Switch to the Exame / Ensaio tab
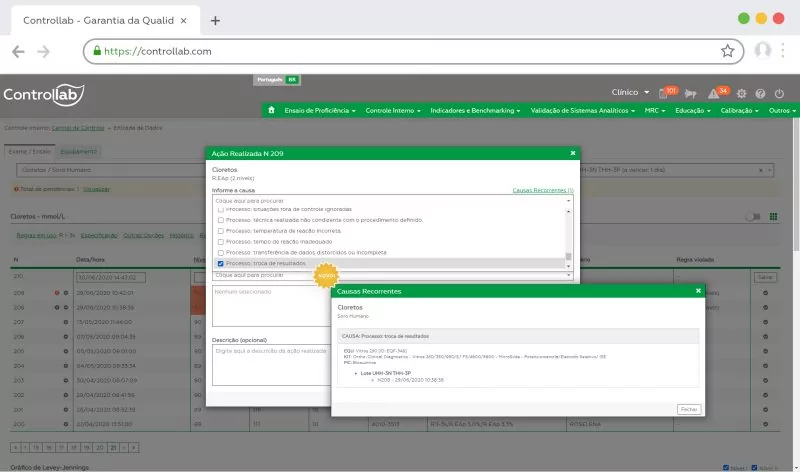This screenshot has height=472, width=800. (30, 152)
